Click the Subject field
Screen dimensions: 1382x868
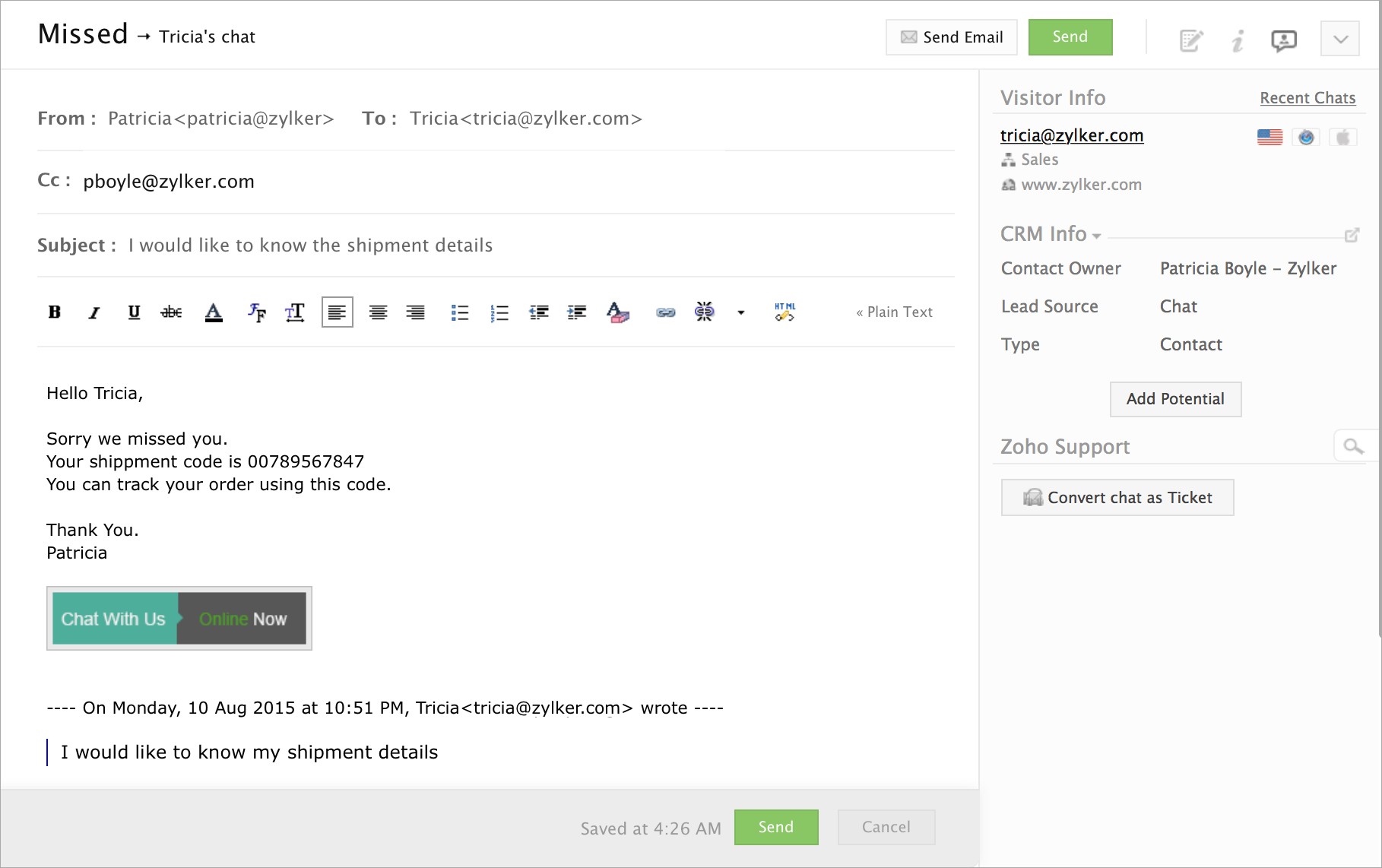(x=496, y=246)
